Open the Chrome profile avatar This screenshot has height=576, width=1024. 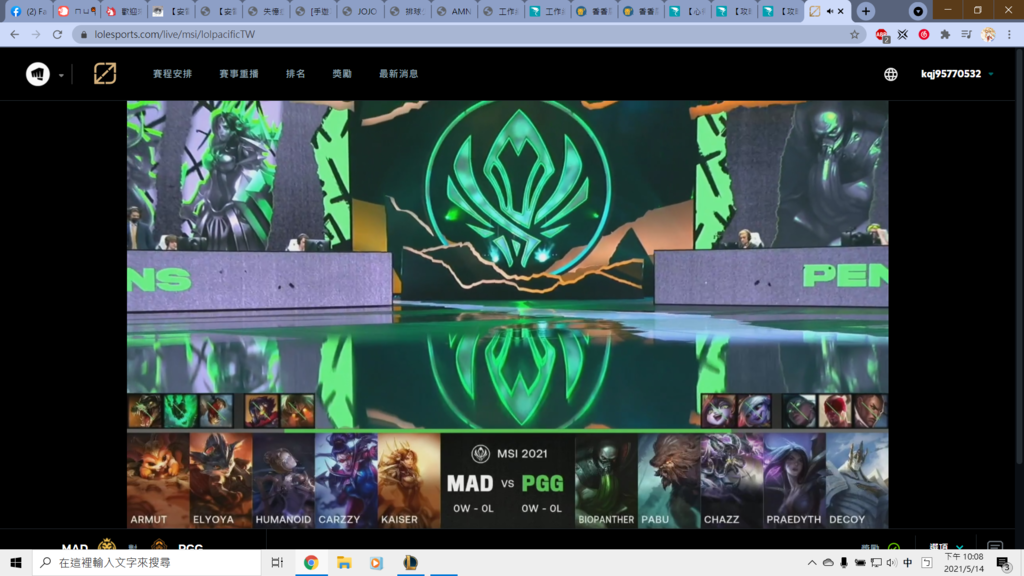pyautogui.click(x=988, y=35)
